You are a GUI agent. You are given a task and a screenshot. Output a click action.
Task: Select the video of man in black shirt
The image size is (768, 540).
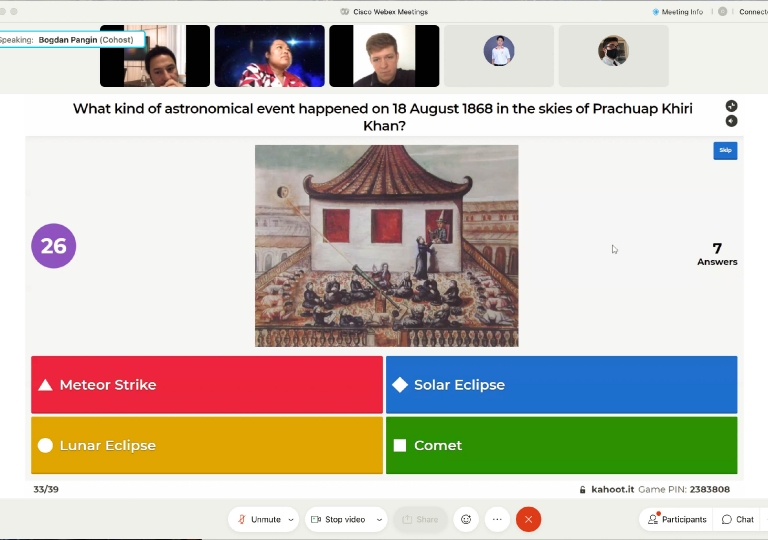384,56
